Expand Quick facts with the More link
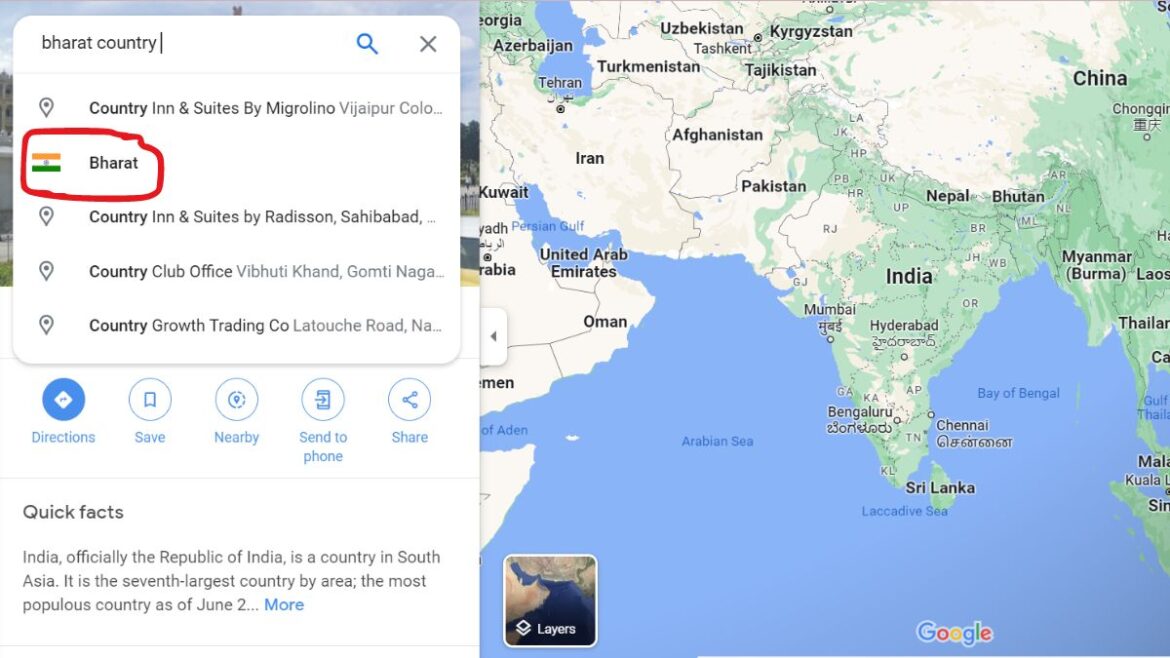This screenshot has width=1170, height=658. 284,604
